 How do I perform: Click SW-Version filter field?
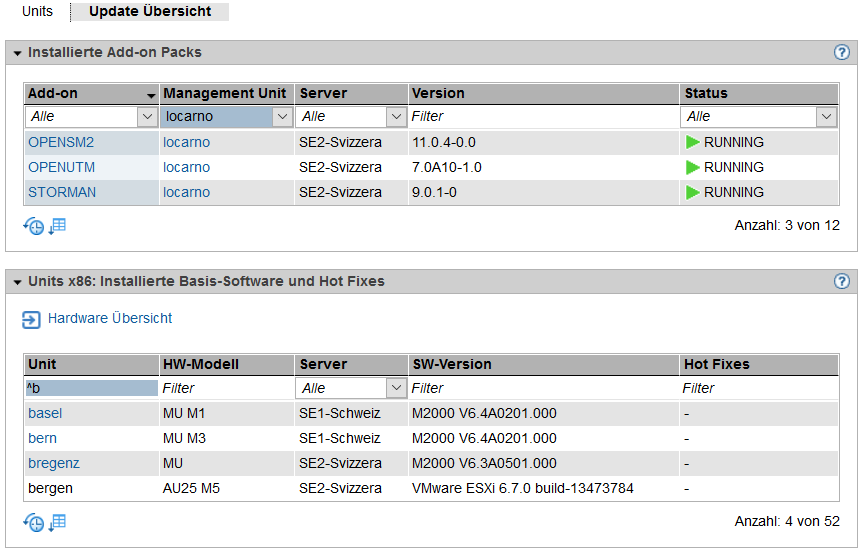(x=544, y=388)
